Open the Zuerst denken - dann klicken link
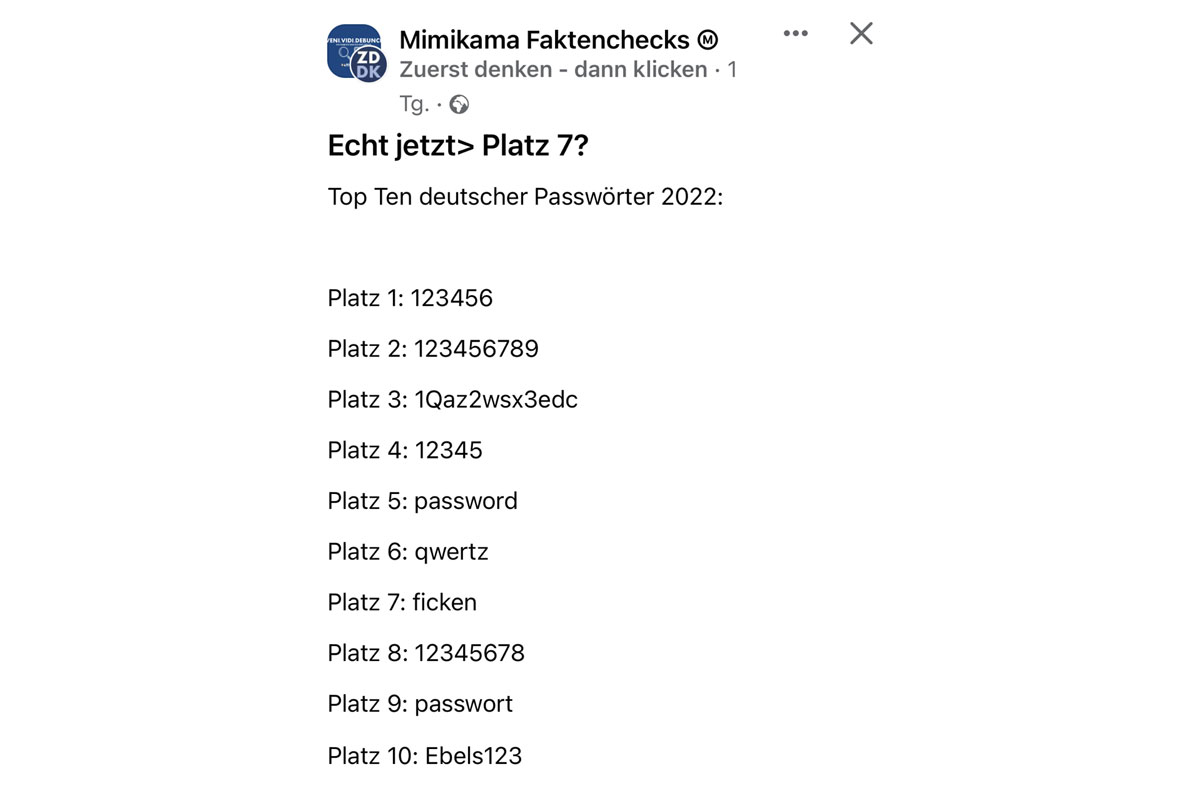1200x800 pixels. point(552,70)
